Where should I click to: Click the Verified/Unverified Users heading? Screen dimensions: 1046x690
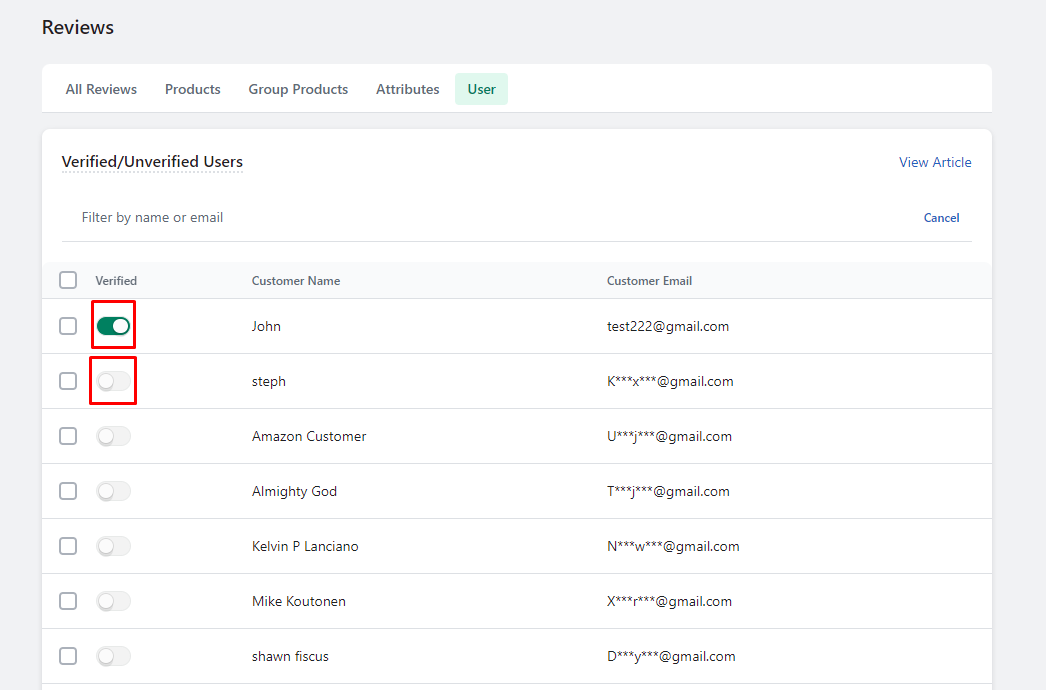152,162
